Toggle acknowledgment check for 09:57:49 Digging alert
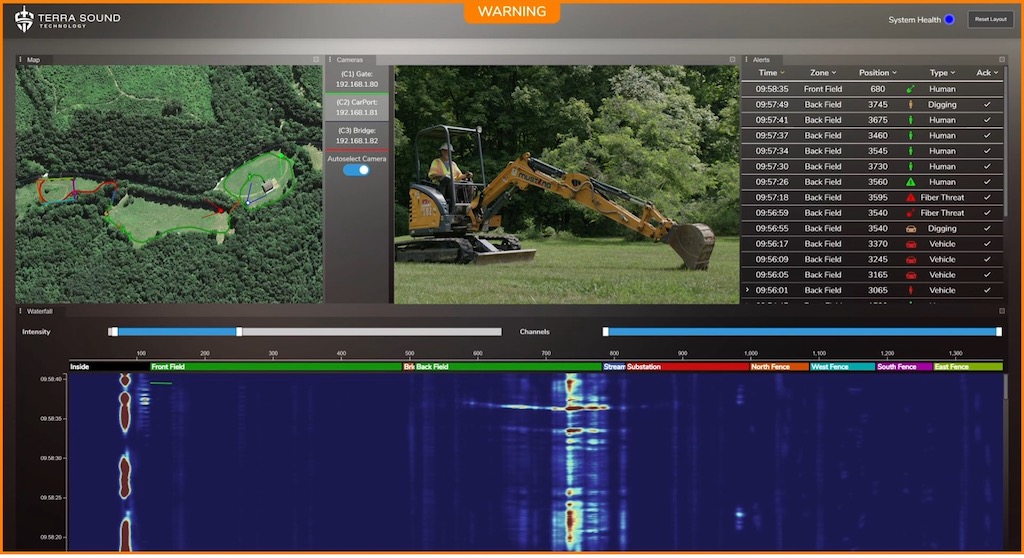This screenshot has height=558, width=1024. [987, 105]
